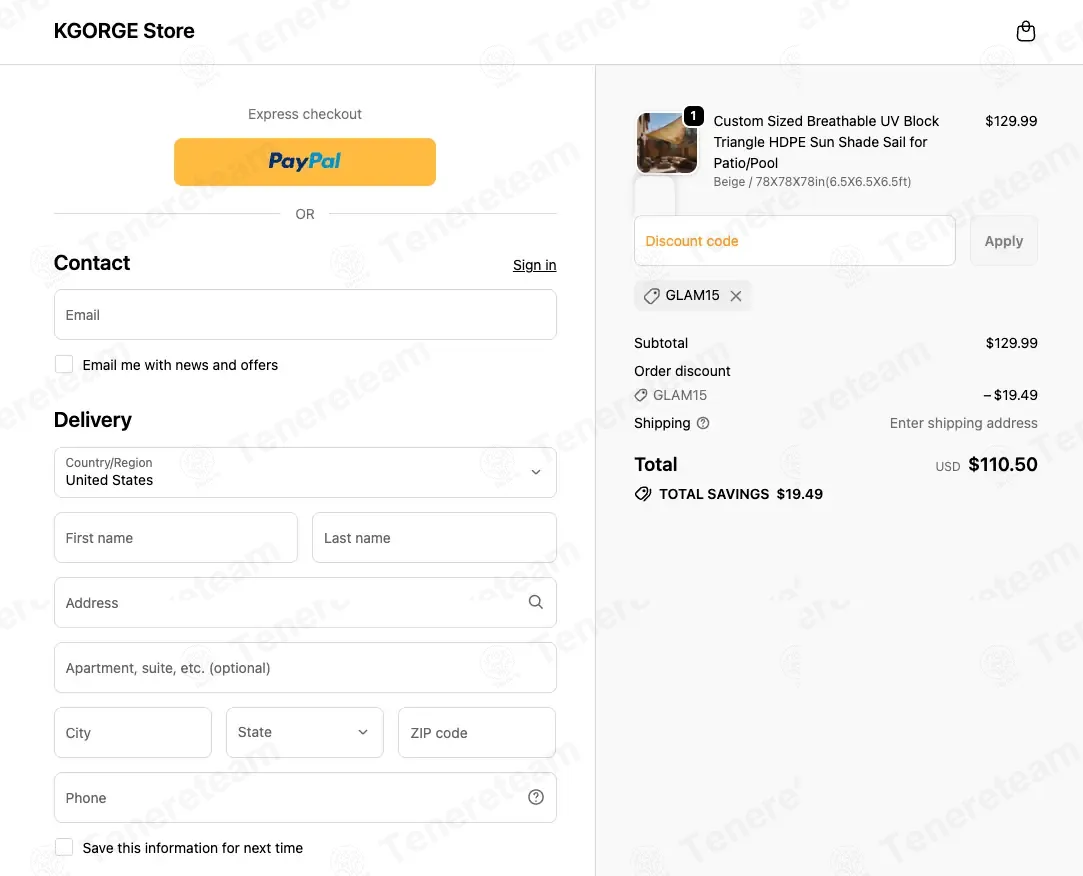Check Email me with news and offers
Viewport: 1083px width, 876px height.
point(64,364)
